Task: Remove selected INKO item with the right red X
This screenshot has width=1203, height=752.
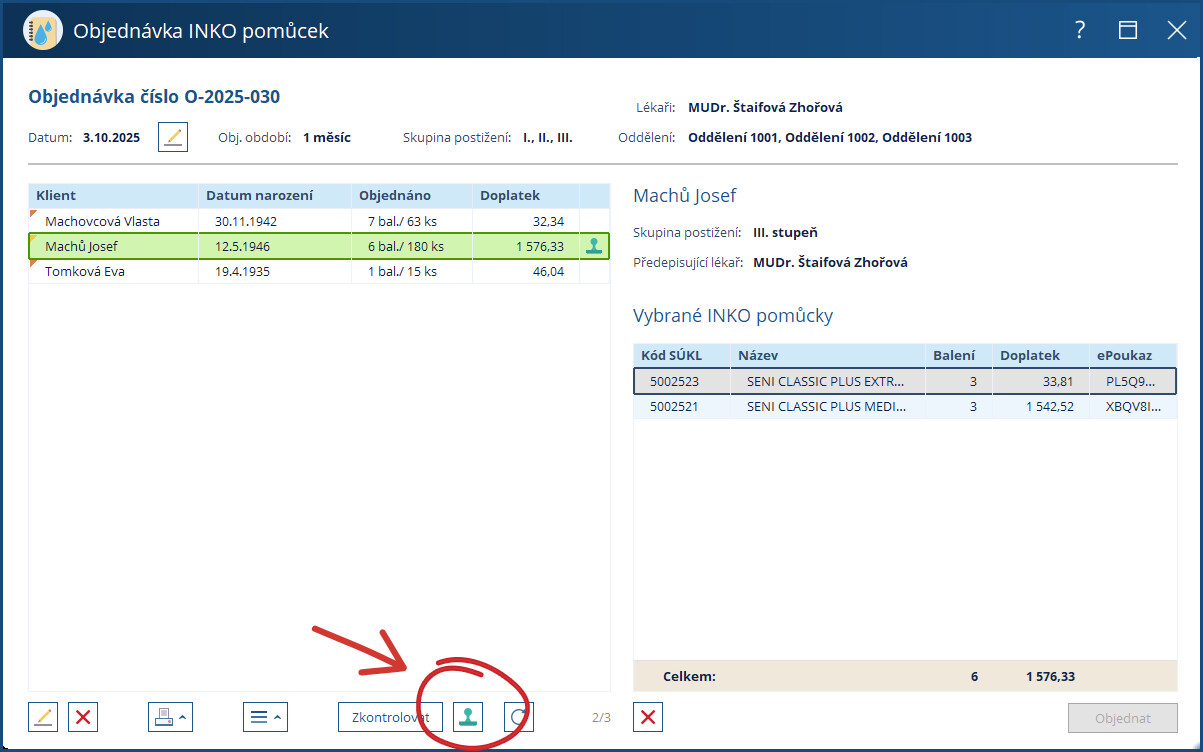Action: pos(648,717)
